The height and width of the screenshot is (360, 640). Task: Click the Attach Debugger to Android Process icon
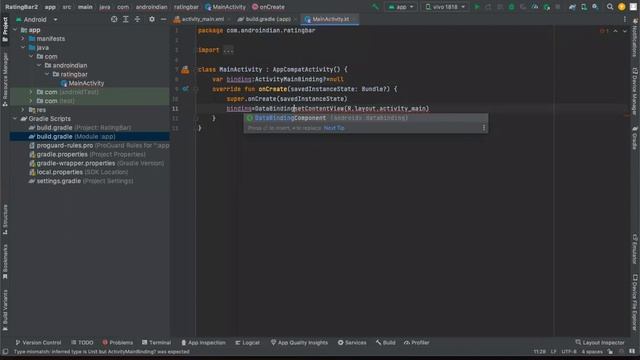click(x=547, y=7)
